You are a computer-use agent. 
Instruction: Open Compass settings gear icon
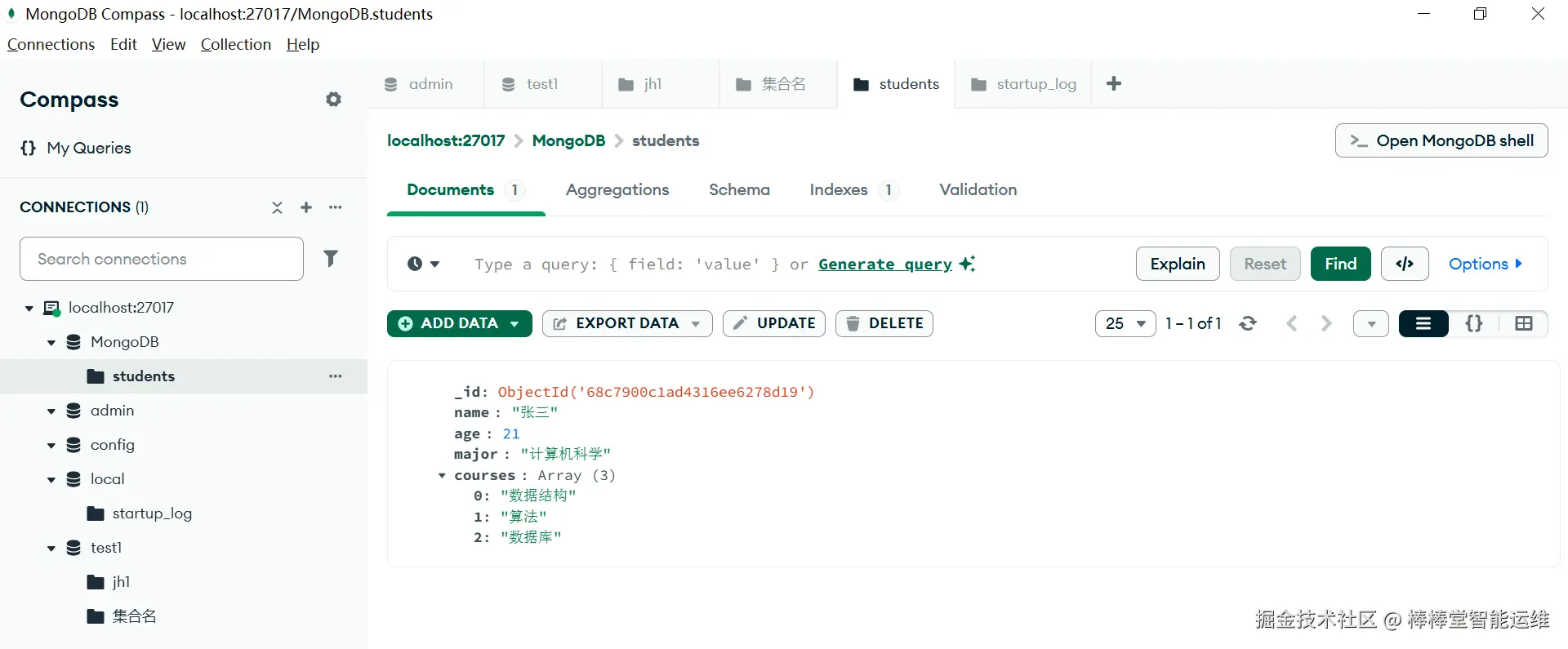(x=333, y=100)
